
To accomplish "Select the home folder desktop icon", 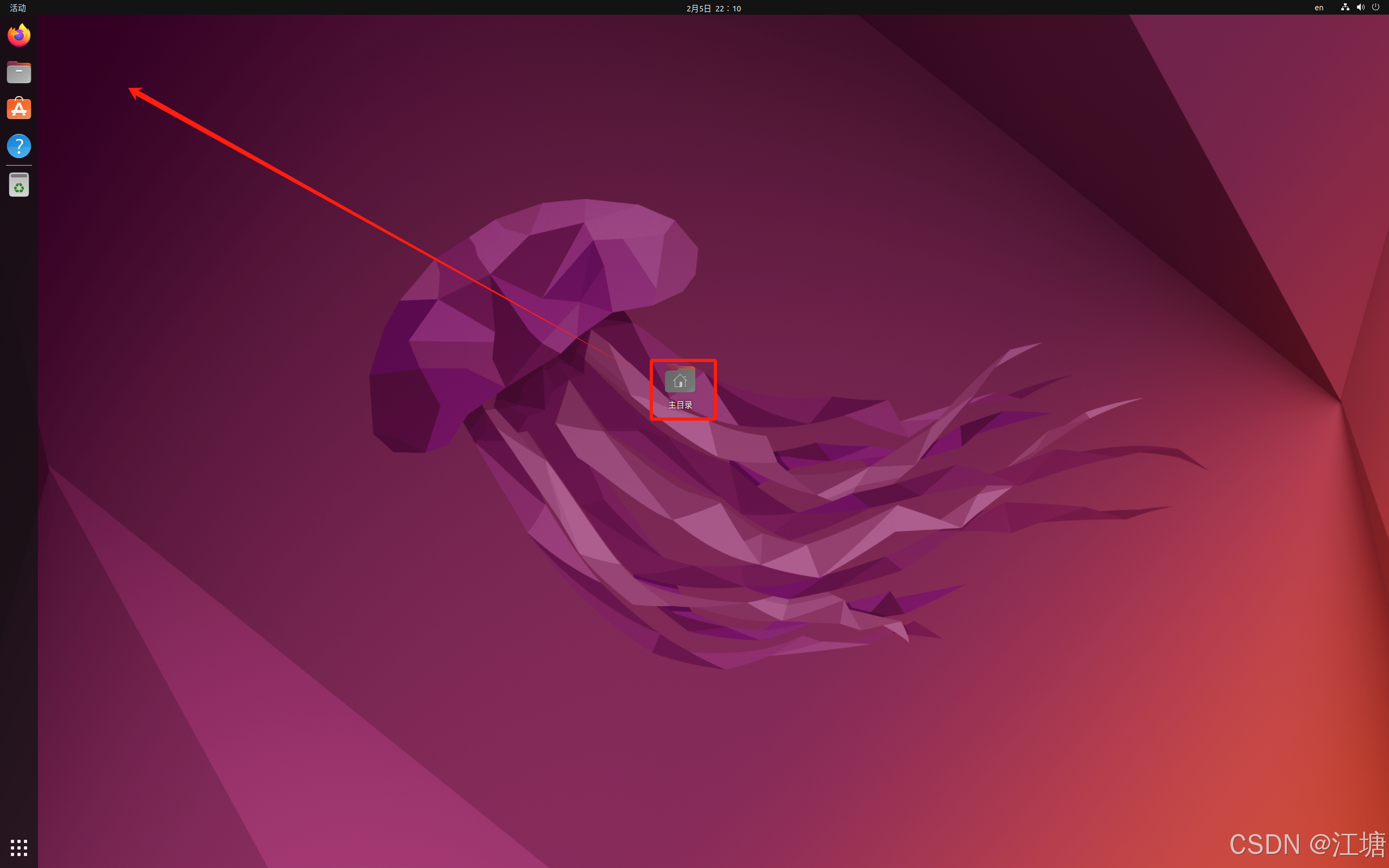I will pyautogui.click(x=680, y=380).
